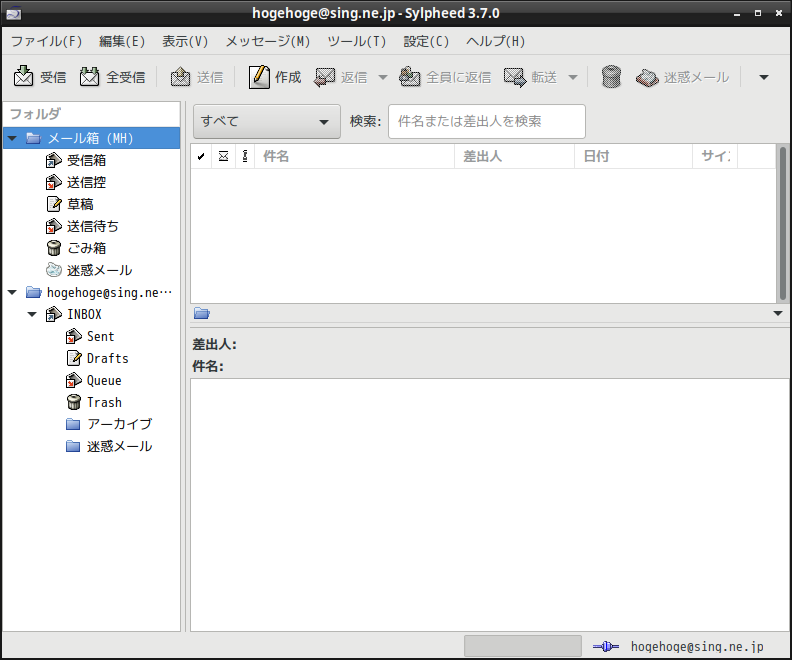Select the ごみ箱 trash folder icon
This screenshot has width=792, height=660.
pos(54,248)
